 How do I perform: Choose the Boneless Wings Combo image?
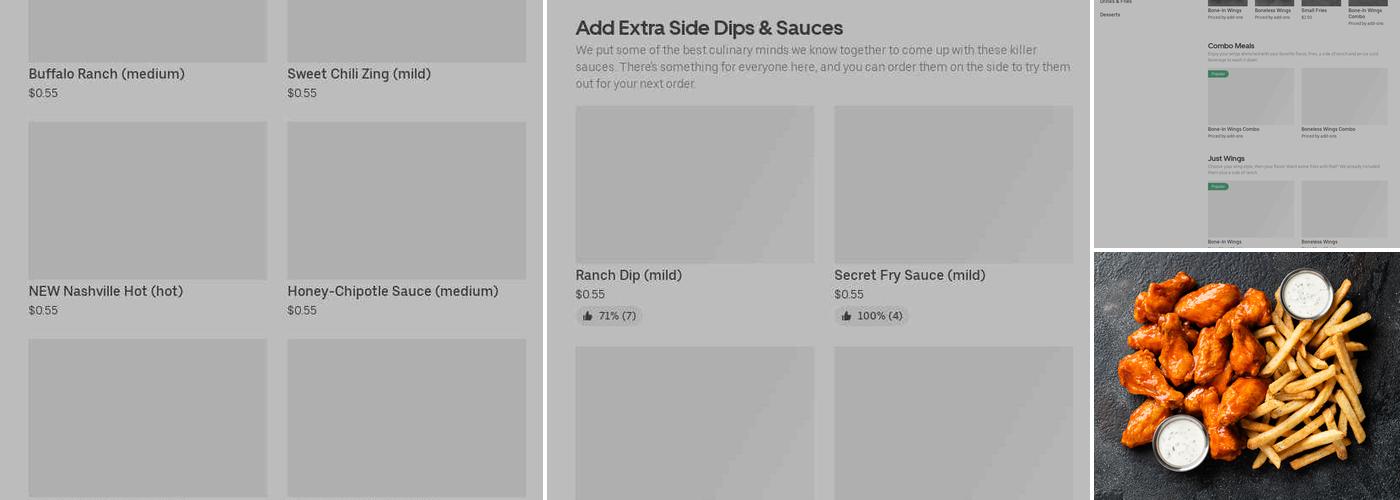[x=1344, y=97]
